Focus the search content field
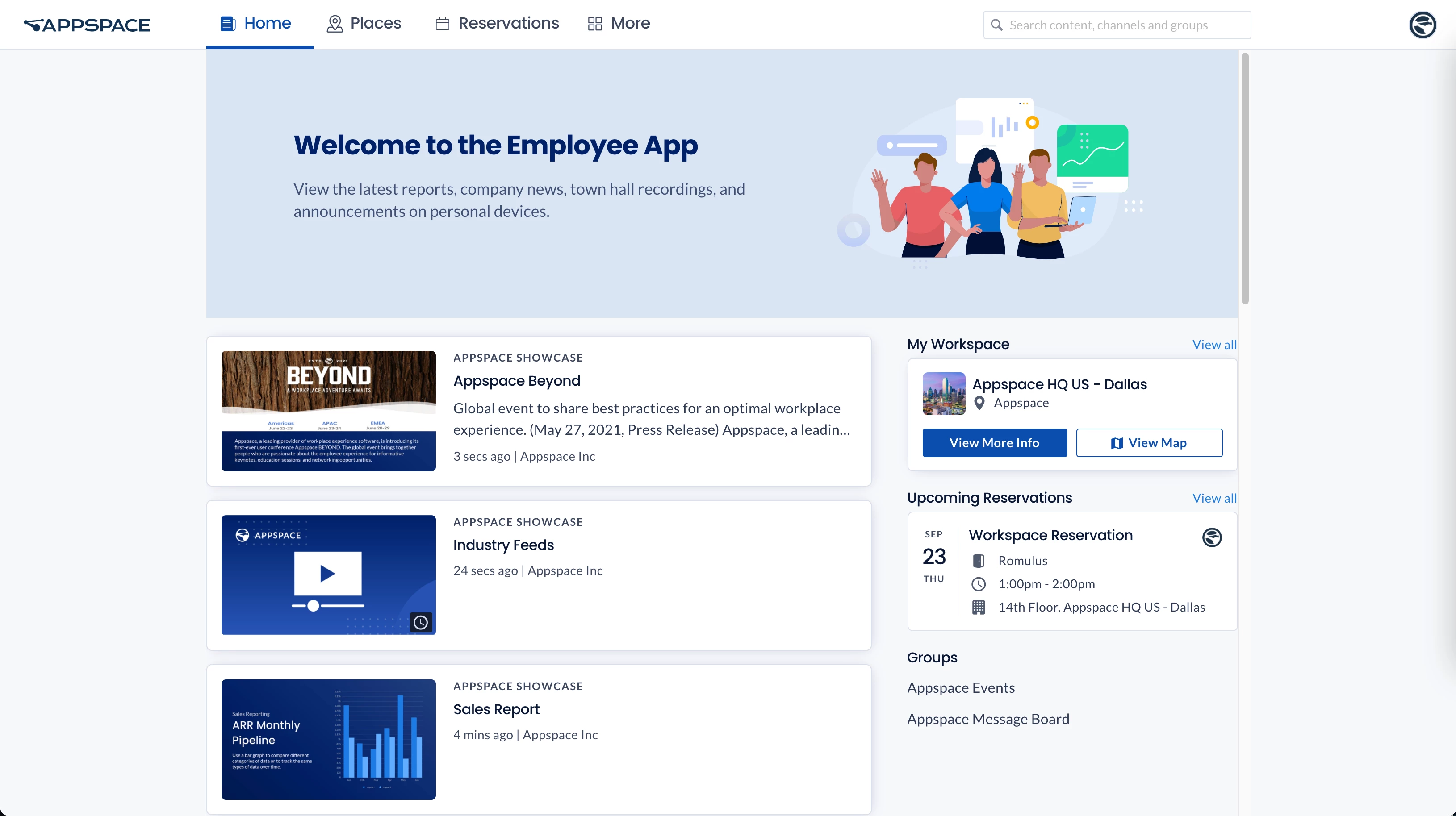The width and height of the screenshot is (1456, 816). pos(1117,25)
